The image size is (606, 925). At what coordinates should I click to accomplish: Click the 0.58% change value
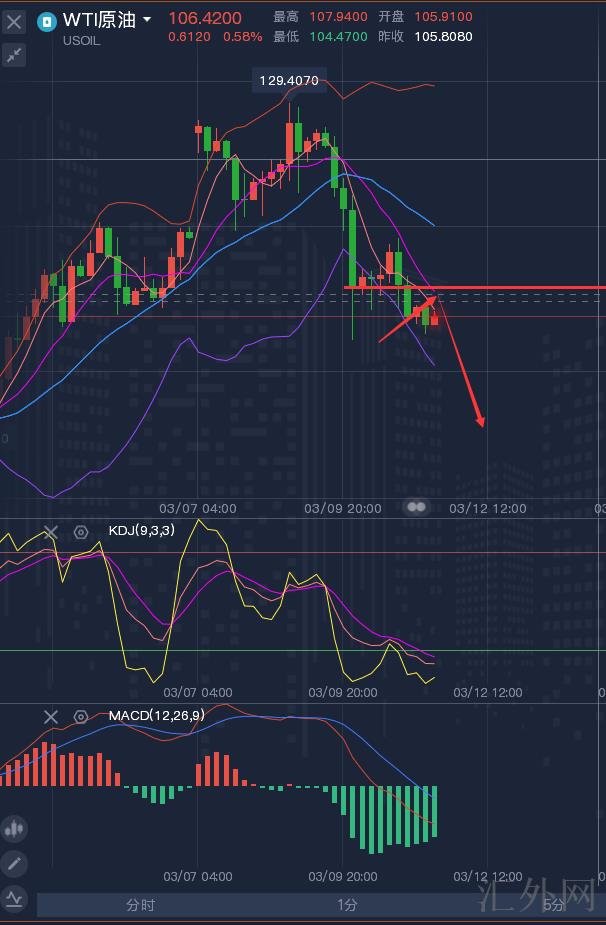[243, 37]
